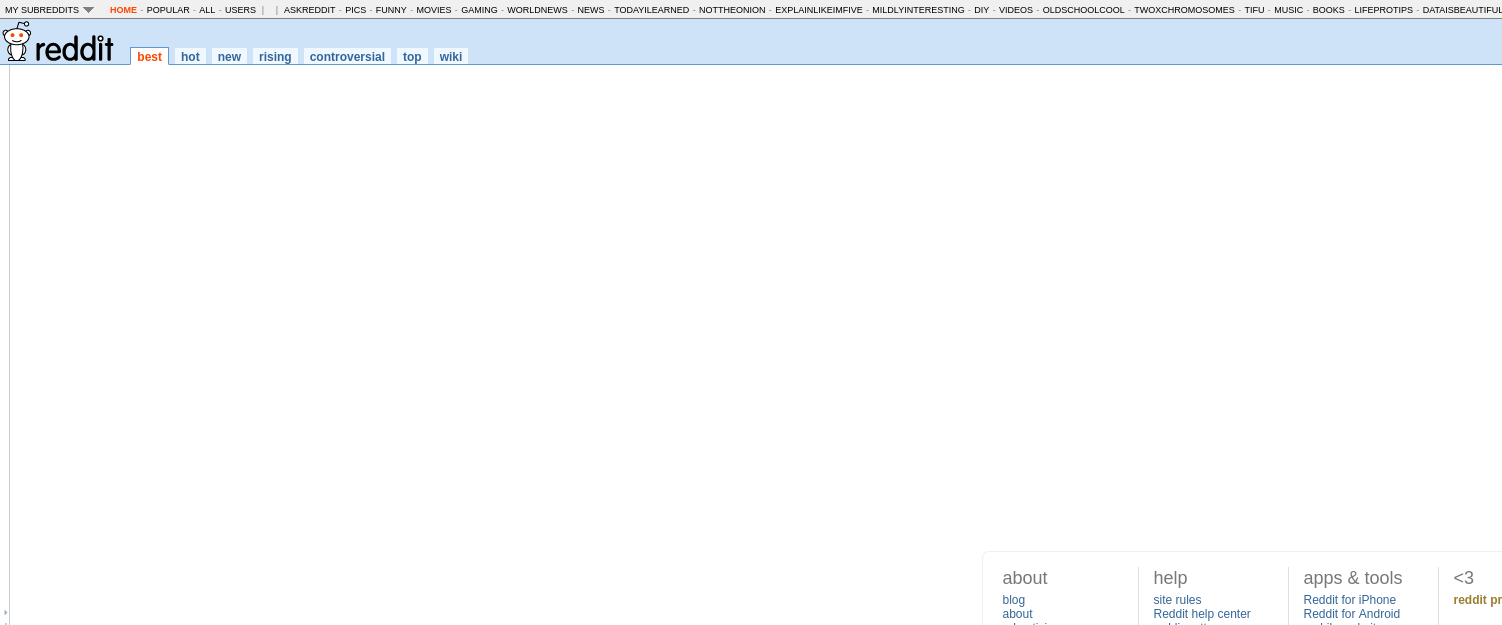The image size is (1502, 625).
Task: Switch to the best tab
Action: pyautogui.click(x=149, y=57)
